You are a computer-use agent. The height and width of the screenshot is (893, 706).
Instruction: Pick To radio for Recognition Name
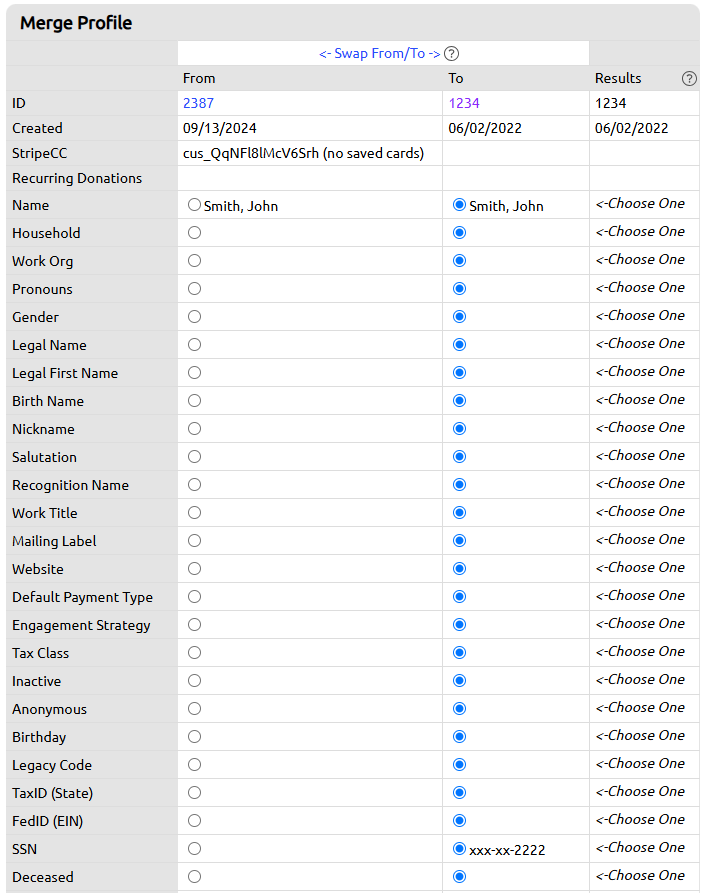tap(459, 484)
